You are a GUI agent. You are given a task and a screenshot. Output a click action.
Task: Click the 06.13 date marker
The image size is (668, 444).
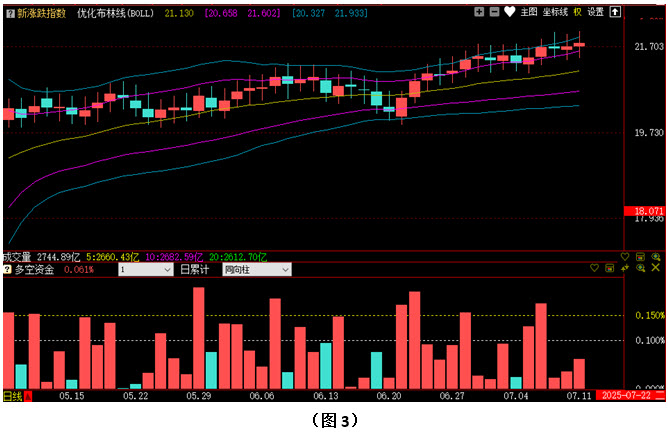coord(326,396)
